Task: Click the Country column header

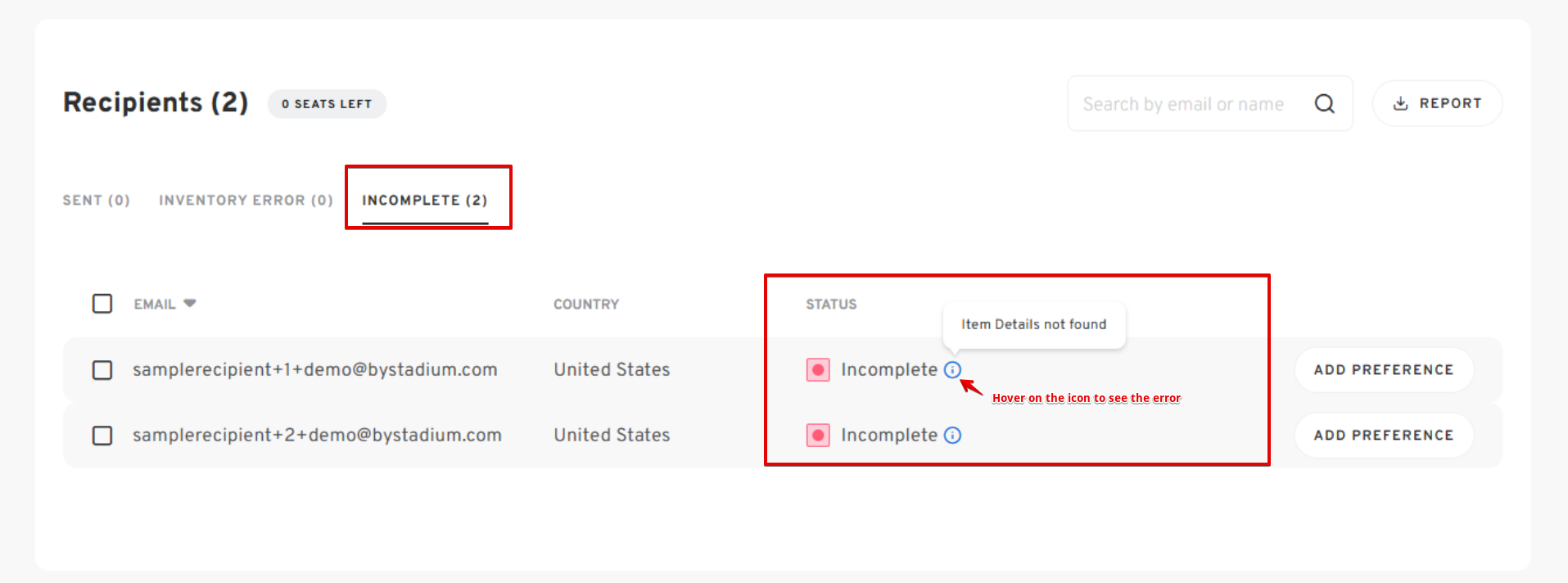Action: (x=586, y=304)
